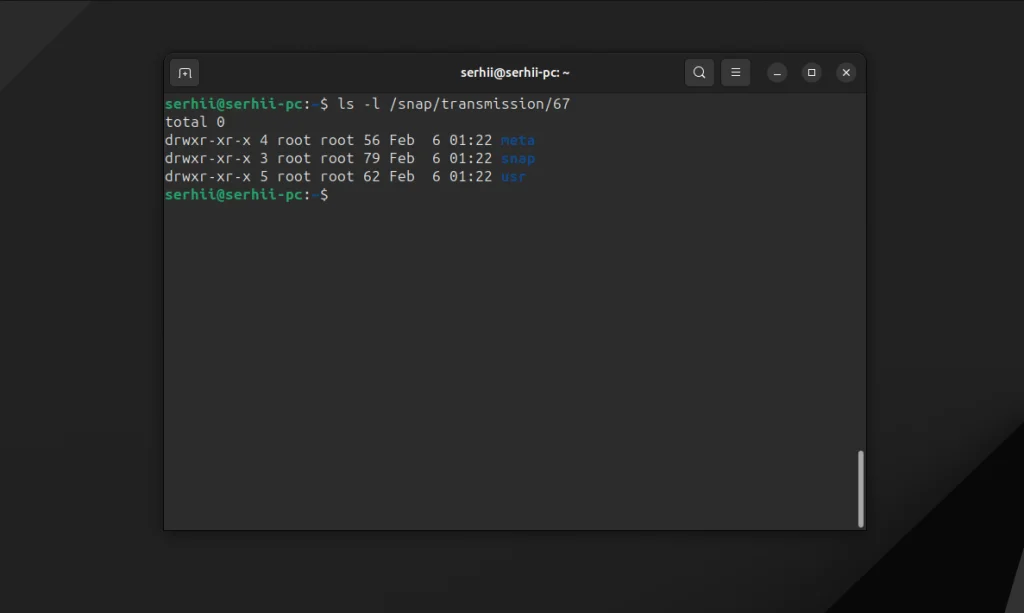Viewport: 1024px width, 613px height.
Task: Click the permissions string on the meta row
Action: coord(207,141)
